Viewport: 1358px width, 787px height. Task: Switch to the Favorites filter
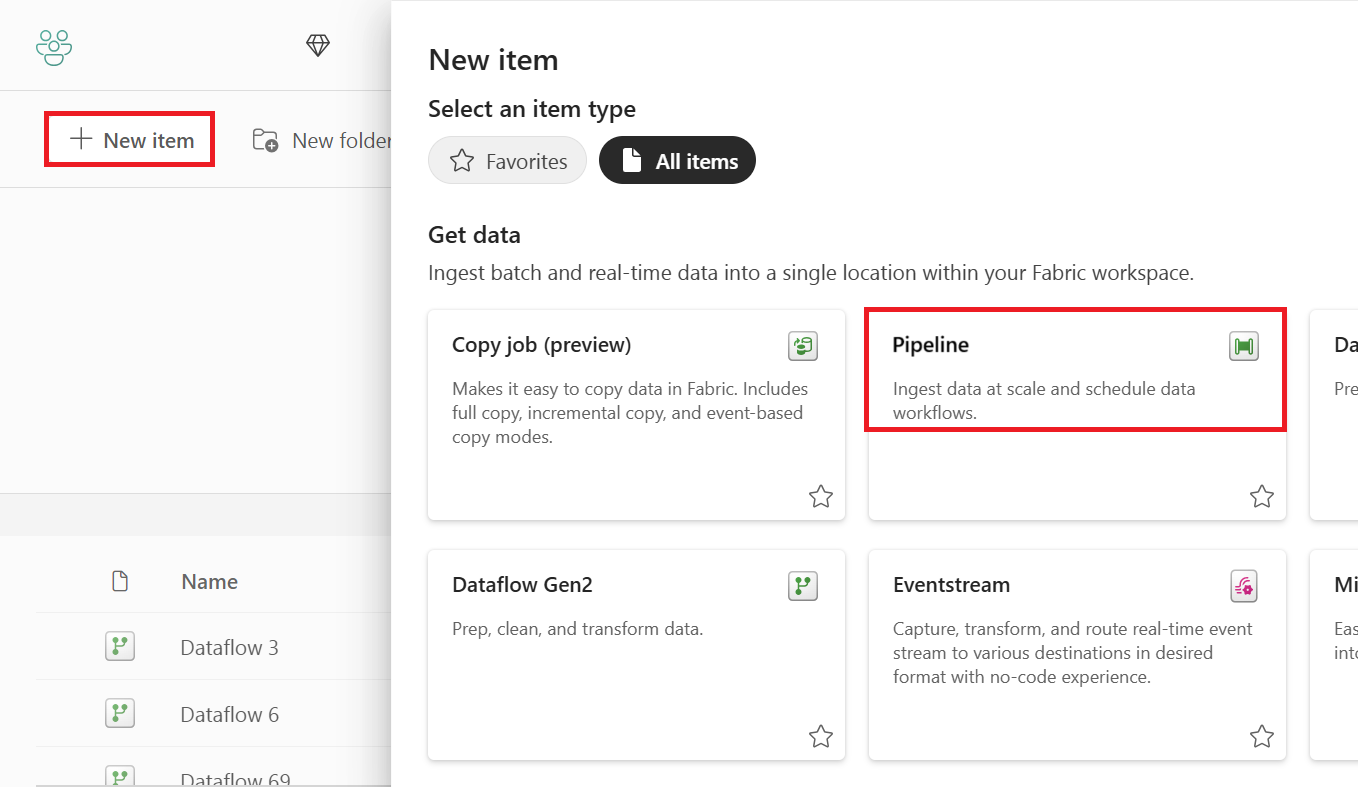[507, 160]
